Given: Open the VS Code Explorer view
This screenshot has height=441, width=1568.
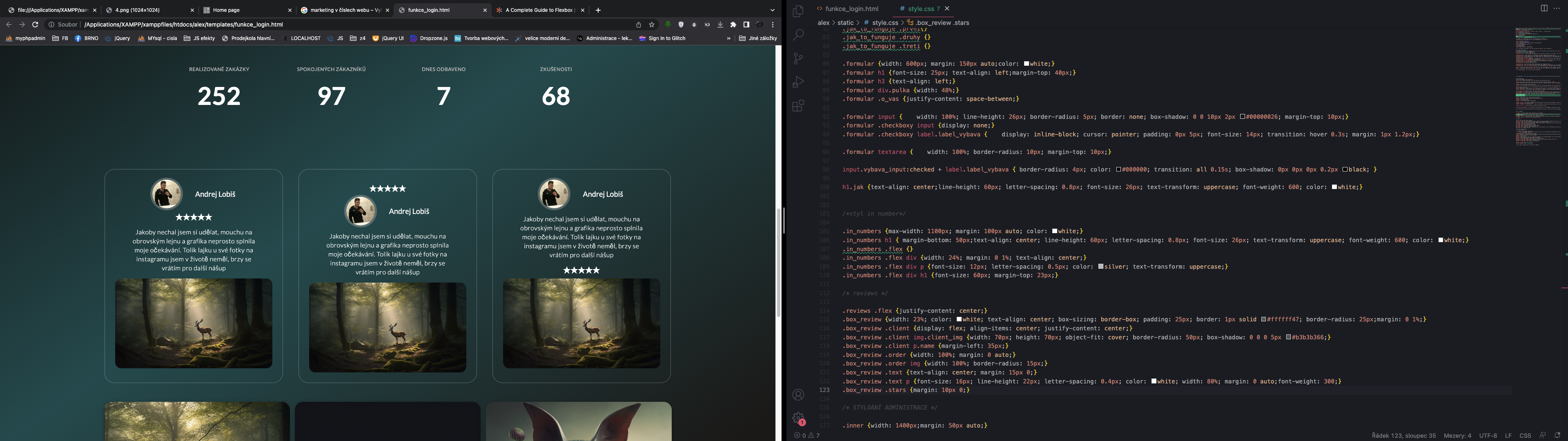Looking at the screenshot, I should (x=798, y=11).
